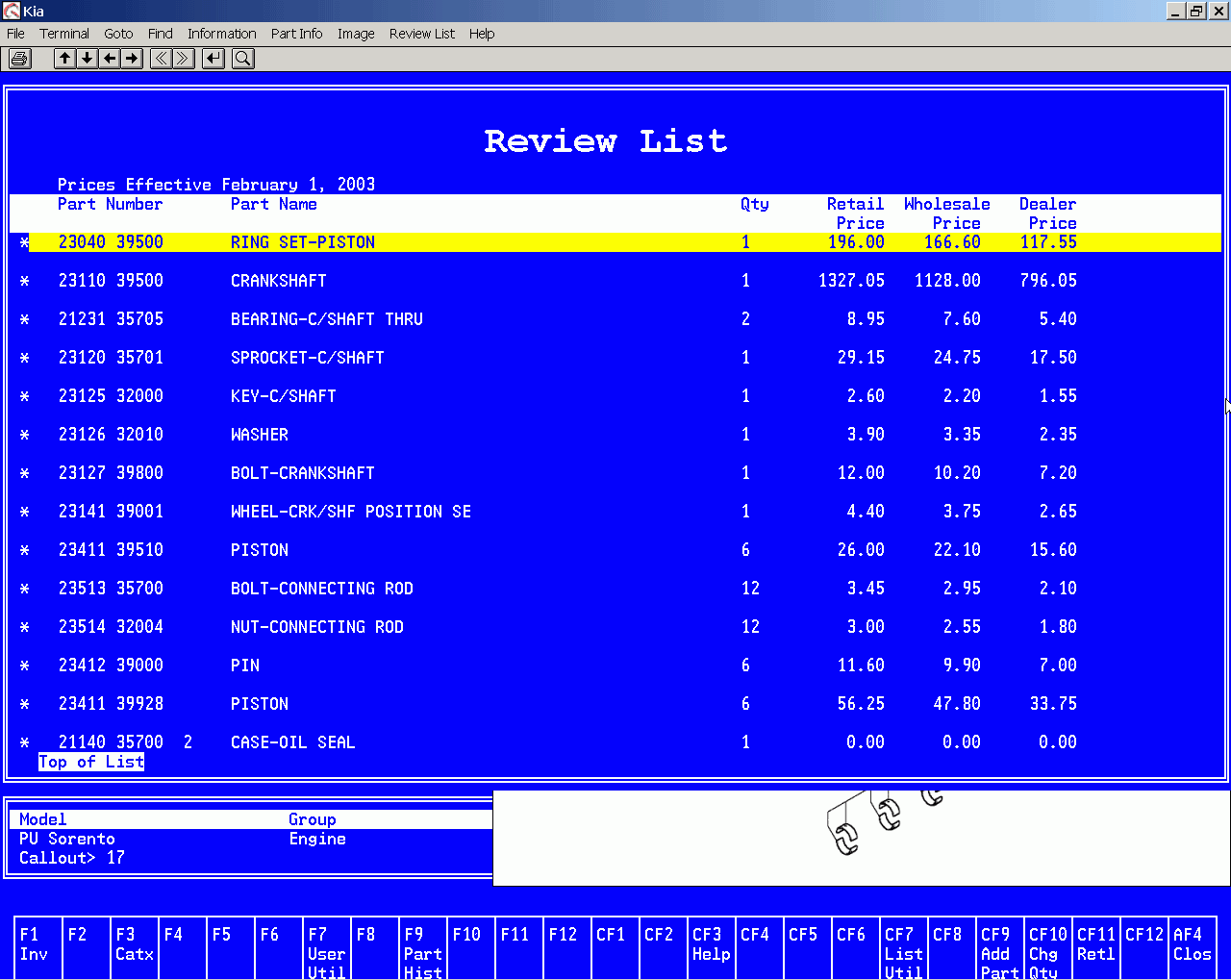1231x980 pixels.
Task: Click the Engine group value
Action: (317, 839)
